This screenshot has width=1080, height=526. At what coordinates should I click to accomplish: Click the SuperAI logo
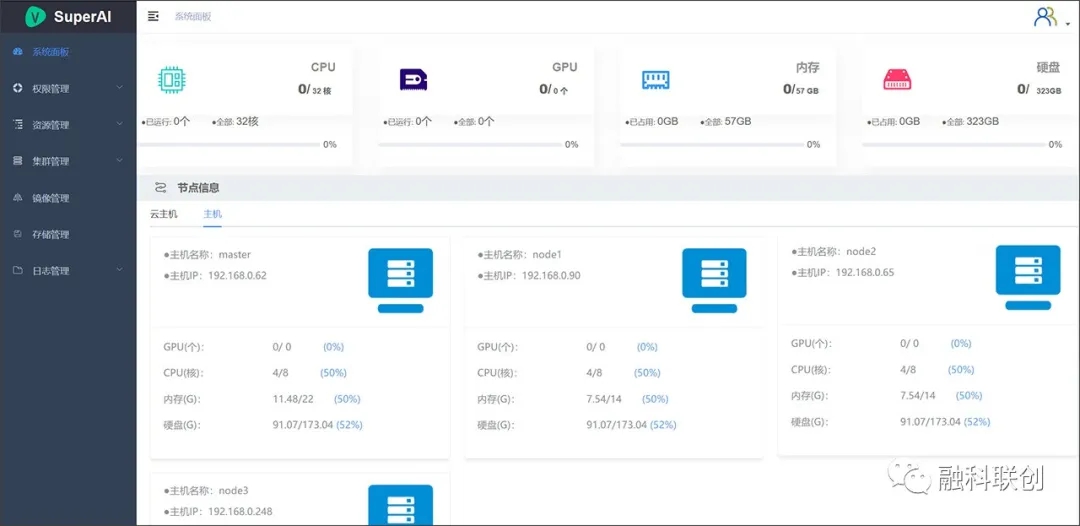click(68, 17)
